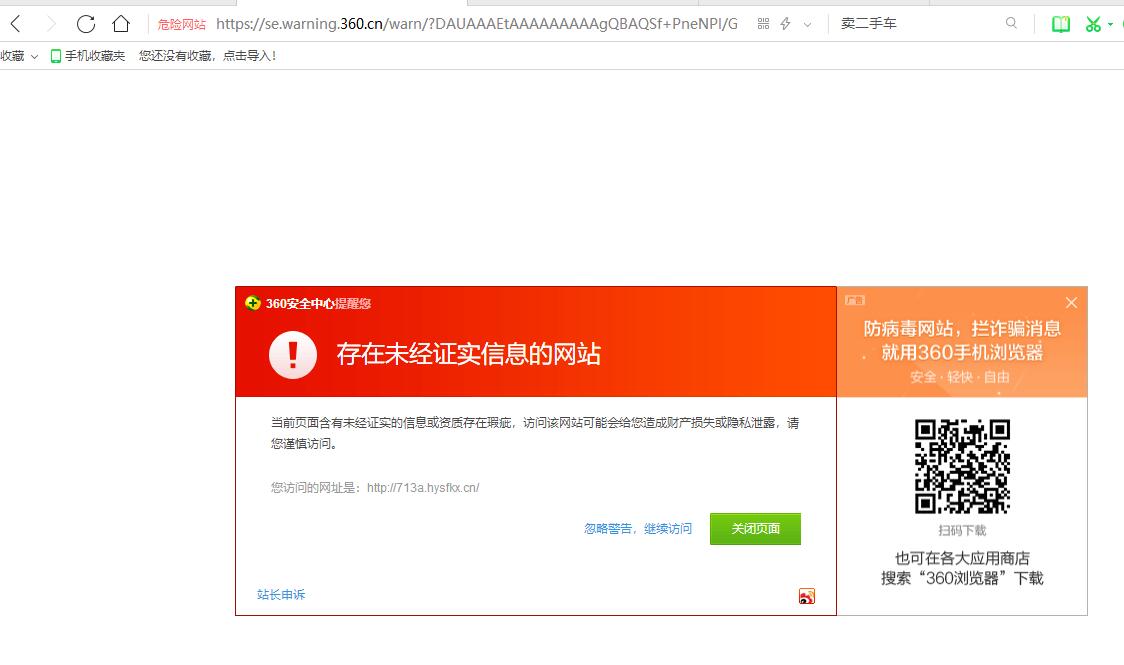
Task: Open the 手机收藏夹 mobile favorites
Action: click(x=88, y=56)
